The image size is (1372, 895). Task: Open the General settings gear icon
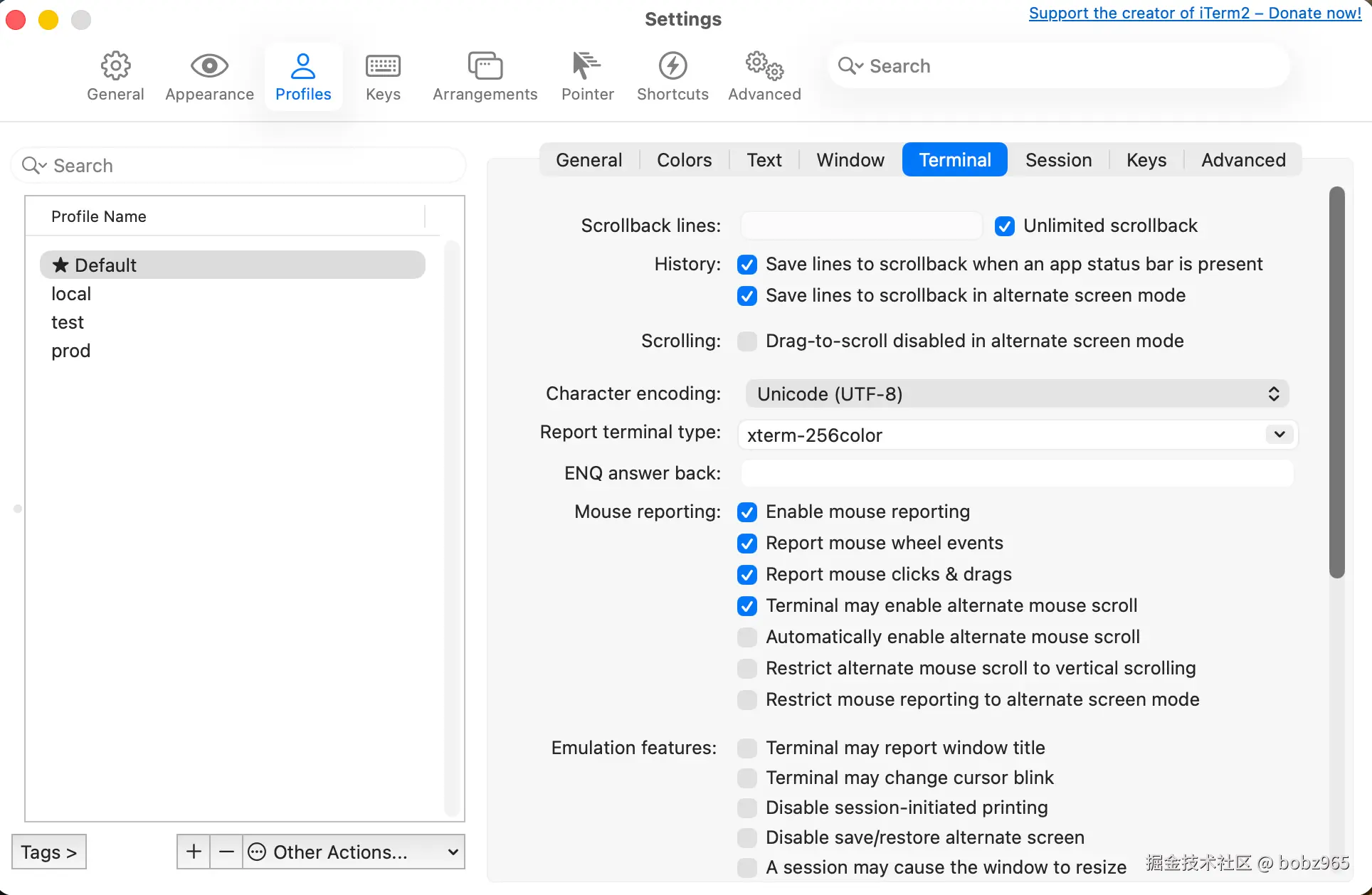point(115,66)
